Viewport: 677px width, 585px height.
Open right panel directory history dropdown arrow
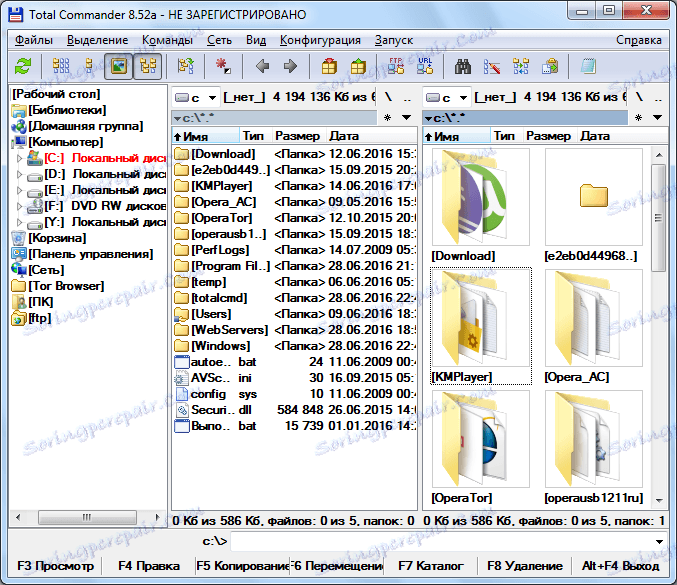tap(657, 117)
